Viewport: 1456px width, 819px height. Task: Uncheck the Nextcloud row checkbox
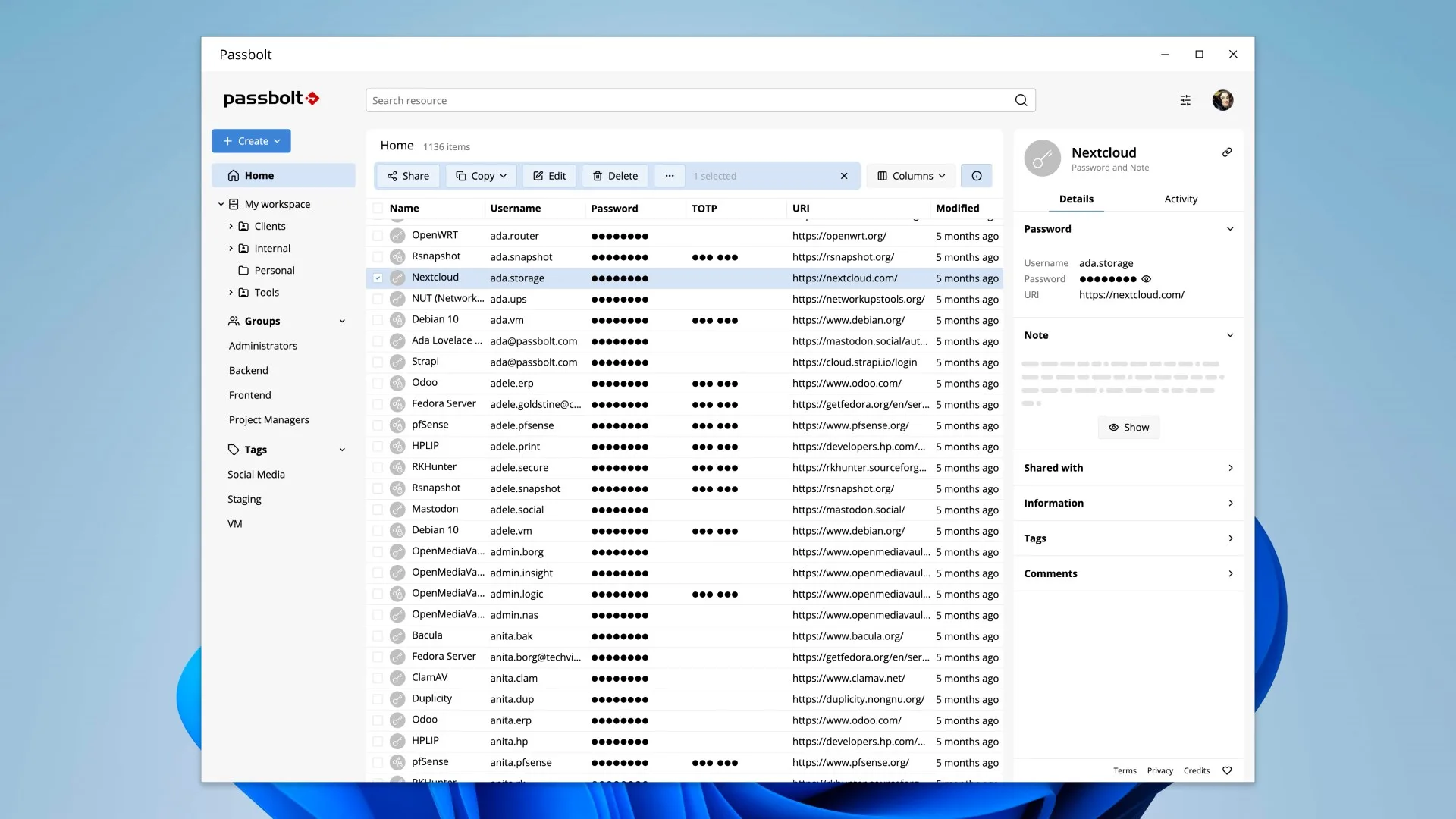coord(378,278)
